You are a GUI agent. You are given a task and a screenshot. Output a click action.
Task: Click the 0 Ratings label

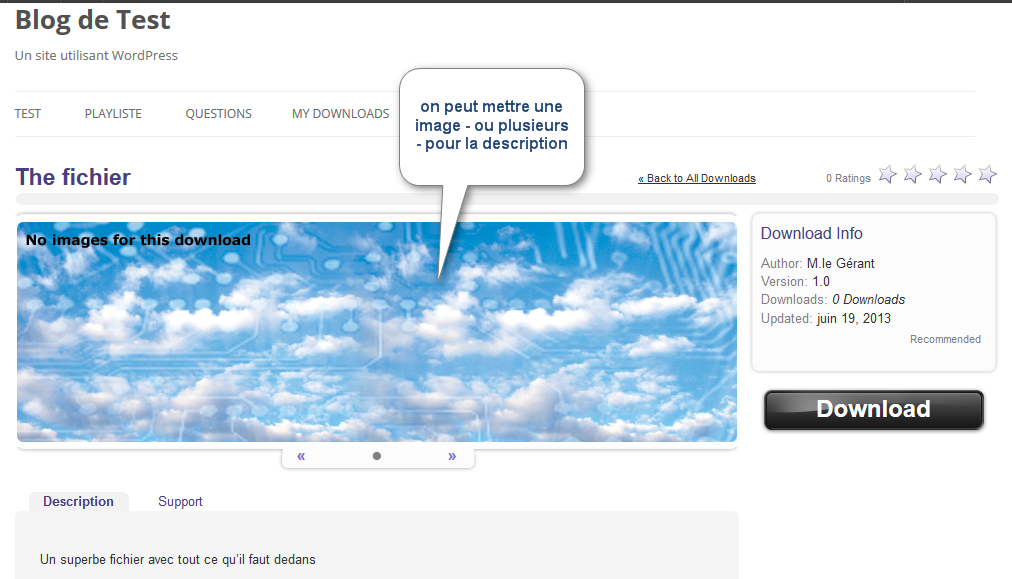(848, 178)
